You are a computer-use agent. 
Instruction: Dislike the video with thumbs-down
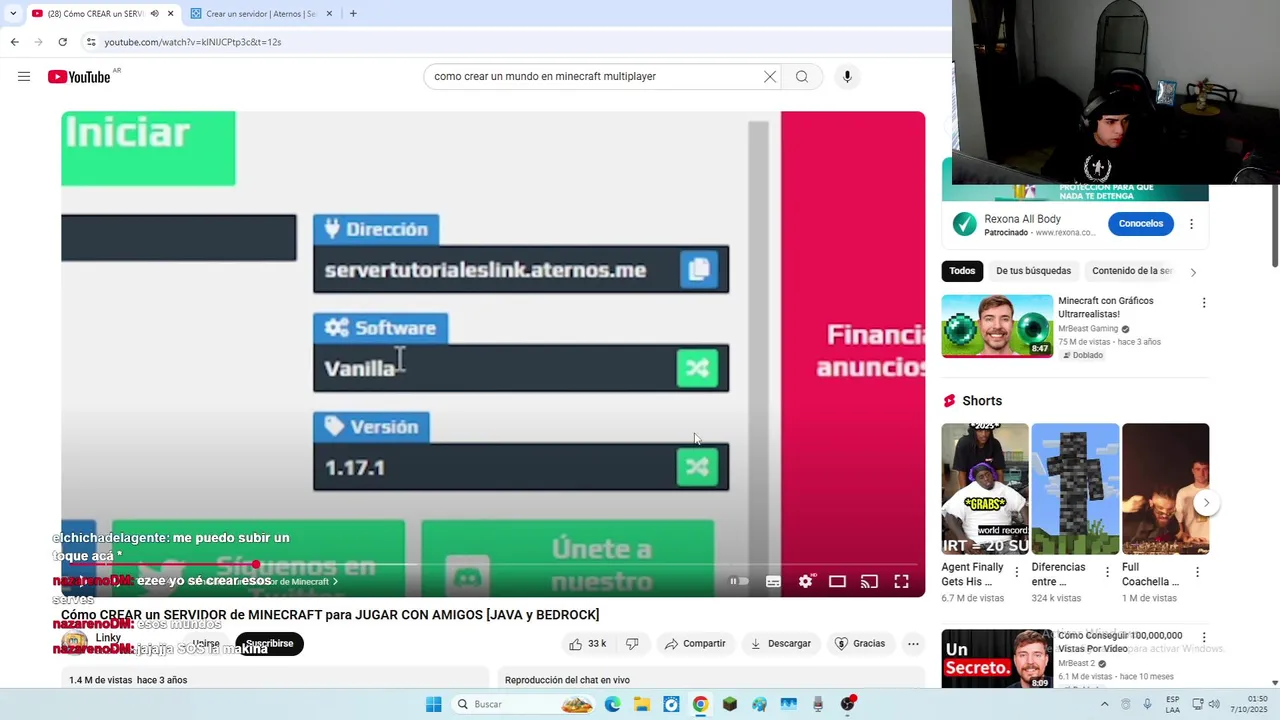pos(632,644)
